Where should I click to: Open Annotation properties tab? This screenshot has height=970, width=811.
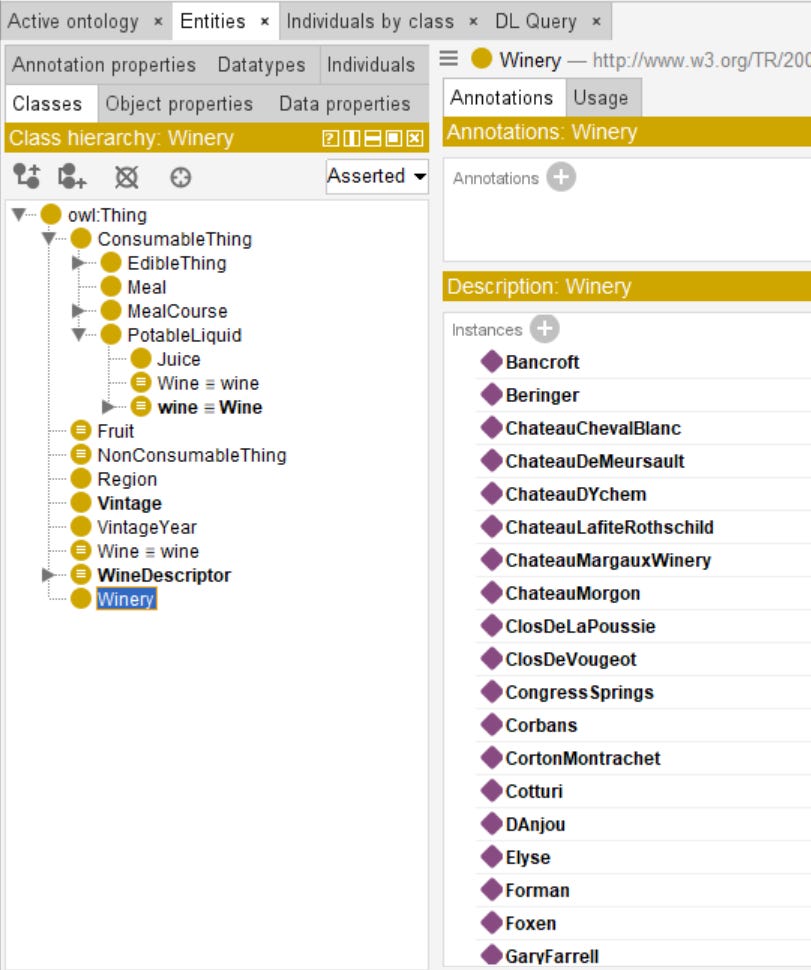coord(104,64)
